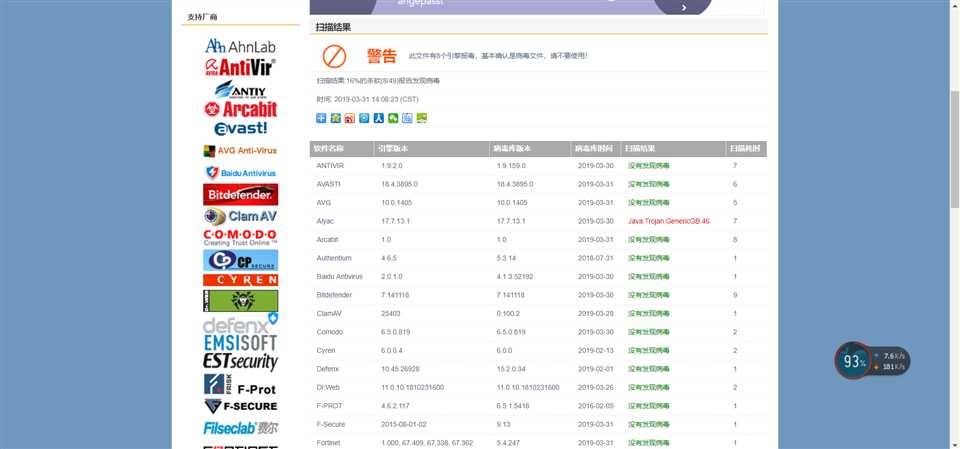Share result via Renren icon
The height and width of the screenshot is (449, 960).
point(378,118)
